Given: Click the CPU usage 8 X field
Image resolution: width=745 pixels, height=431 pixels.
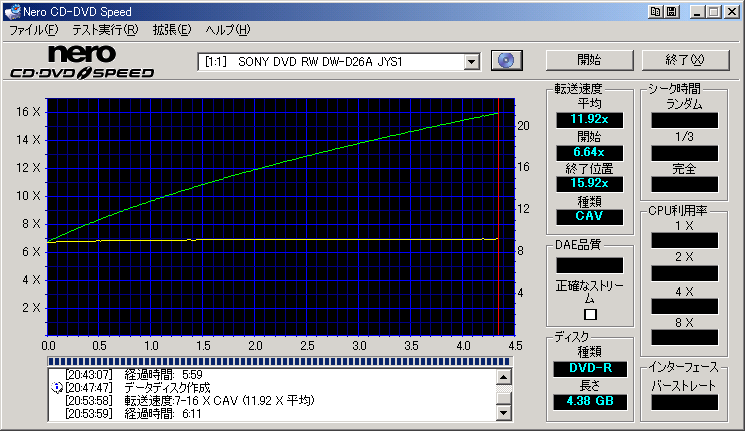Looking at the screenshot, I should (x=684, y=337).
